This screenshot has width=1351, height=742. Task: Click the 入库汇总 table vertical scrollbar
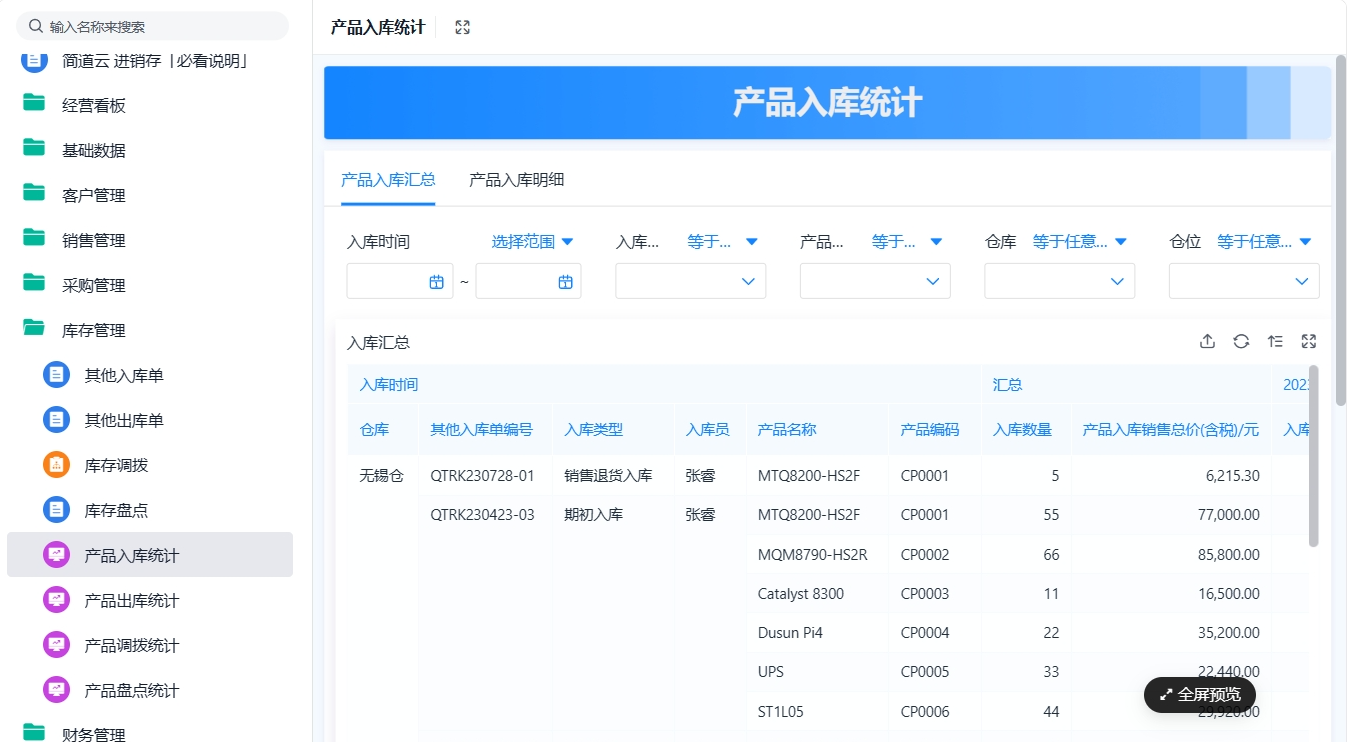coord(1313,456)
